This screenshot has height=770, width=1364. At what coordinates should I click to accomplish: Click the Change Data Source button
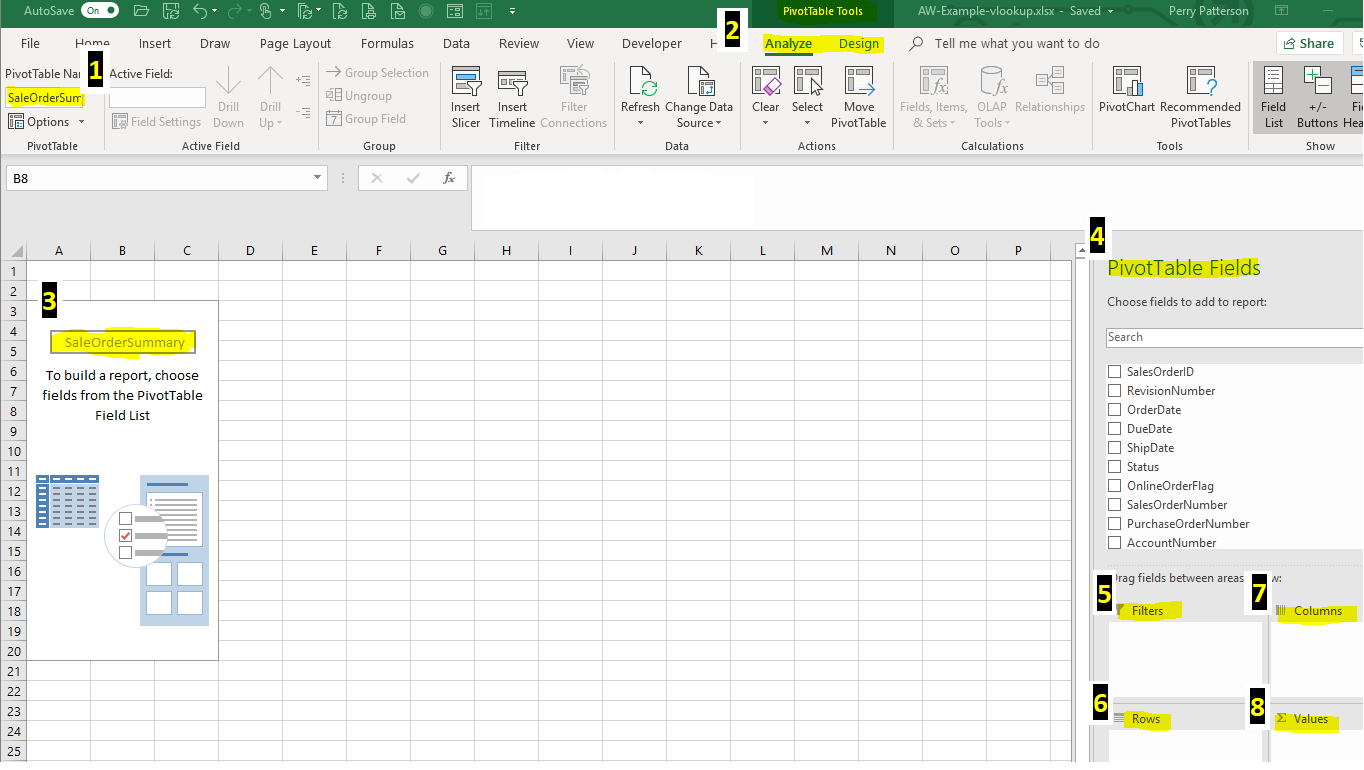point(699,97)
